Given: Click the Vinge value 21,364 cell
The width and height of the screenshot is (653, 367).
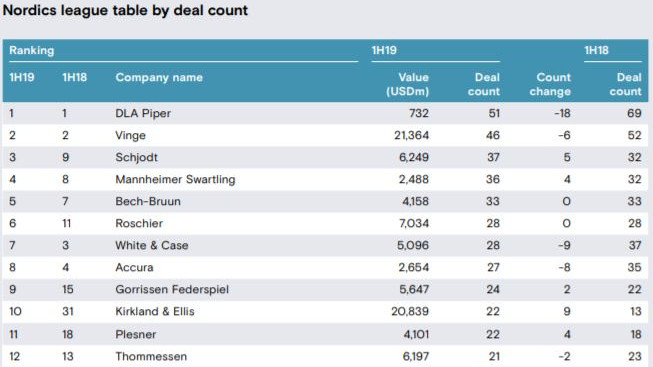Looking at the screenshot, I should 411,135.
